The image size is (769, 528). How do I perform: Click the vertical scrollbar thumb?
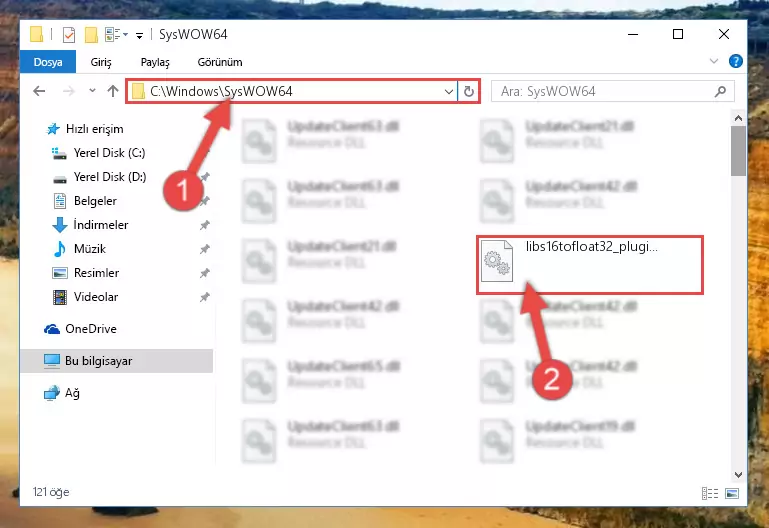738,151
